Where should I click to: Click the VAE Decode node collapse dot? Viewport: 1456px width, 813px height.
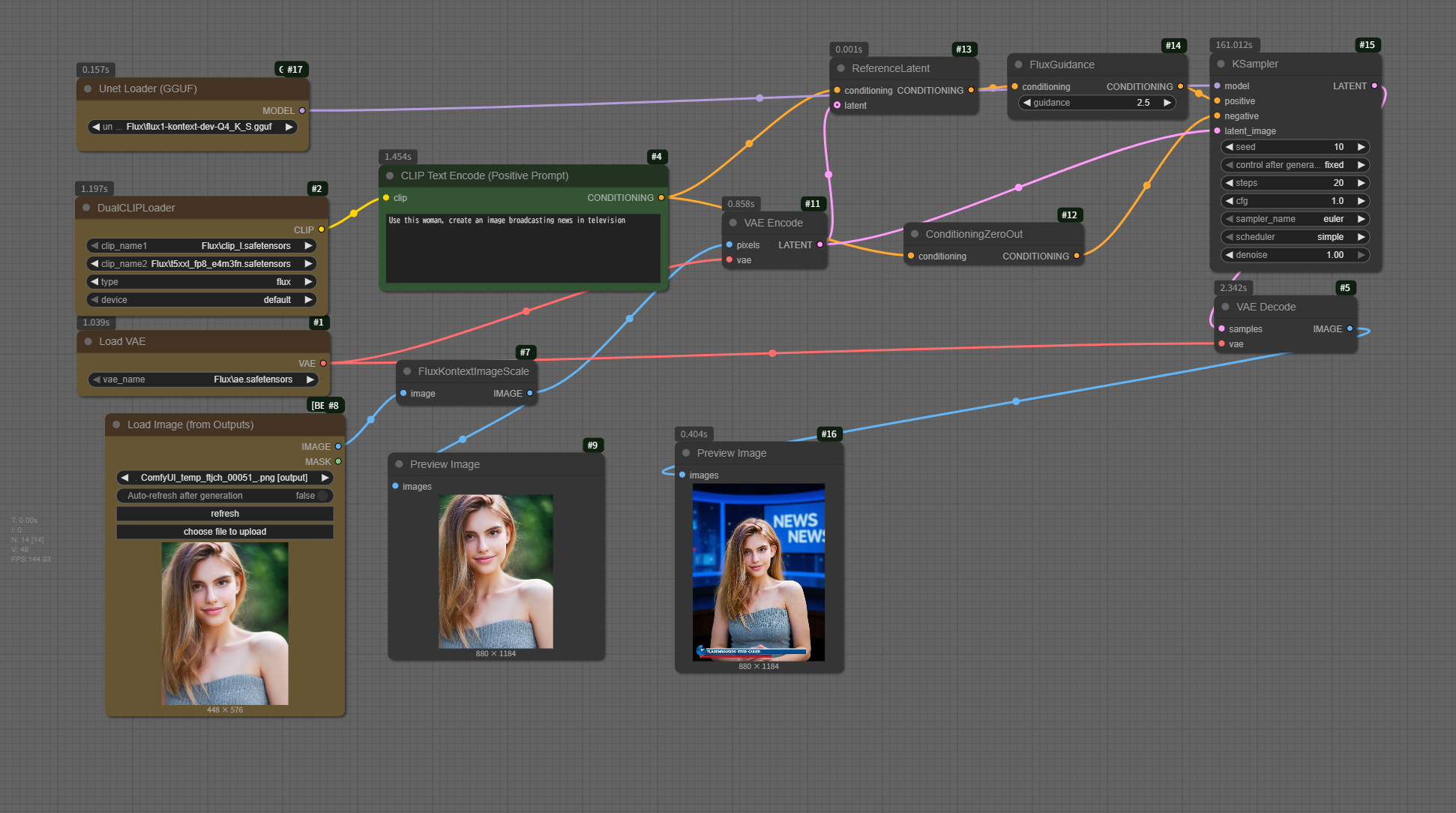pyautogui.click(x=1225, y=307)
